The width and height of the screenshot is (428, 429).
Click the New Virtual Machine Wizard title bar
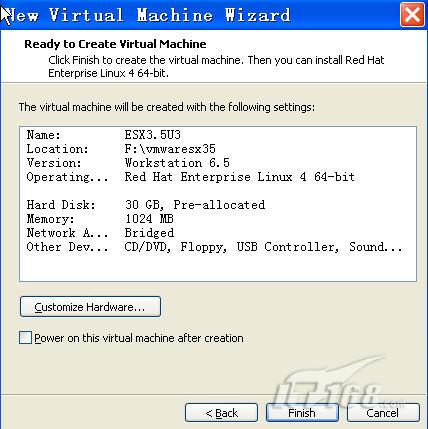[200, 15]
